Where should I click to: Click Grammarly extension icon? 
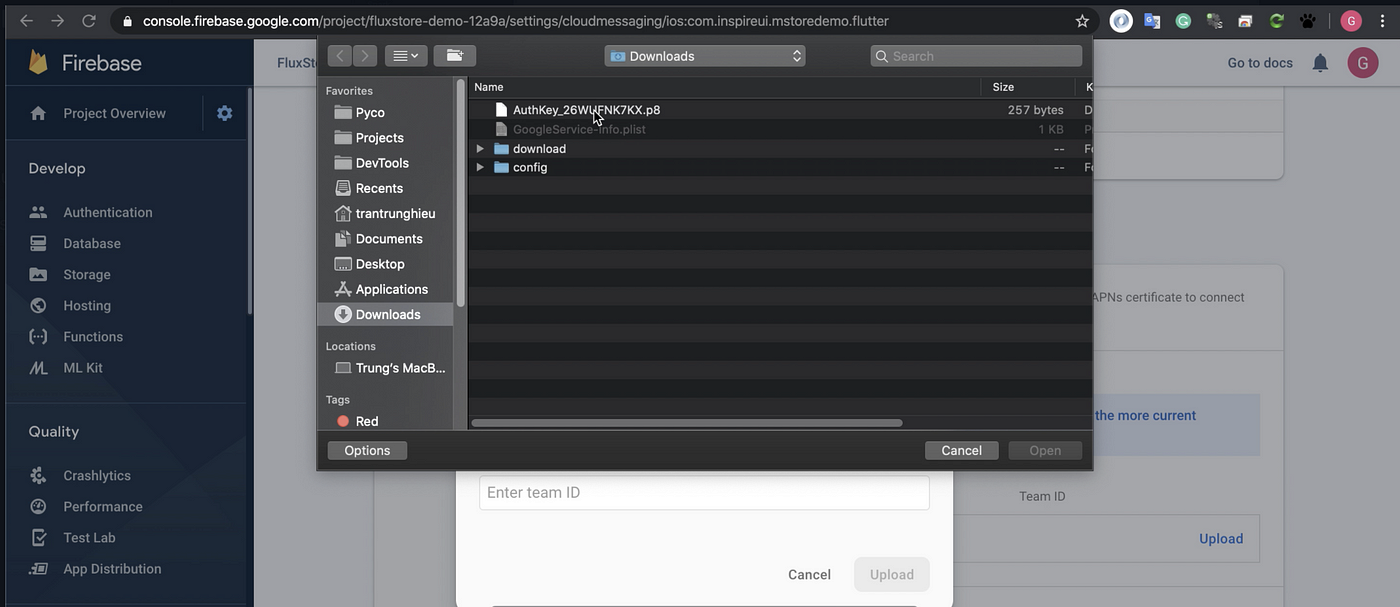point(1183,21)
